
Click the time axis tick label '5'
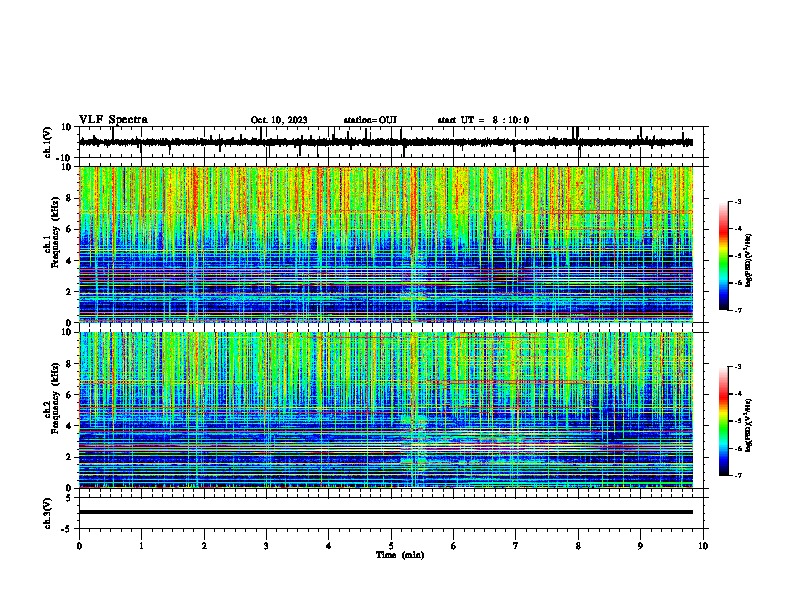point(391,546)
